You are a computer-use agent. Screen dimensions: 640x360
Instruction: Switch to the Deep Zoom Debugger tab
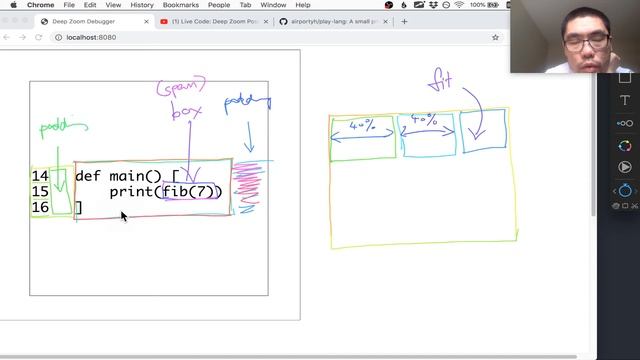(x=94, y=21)
